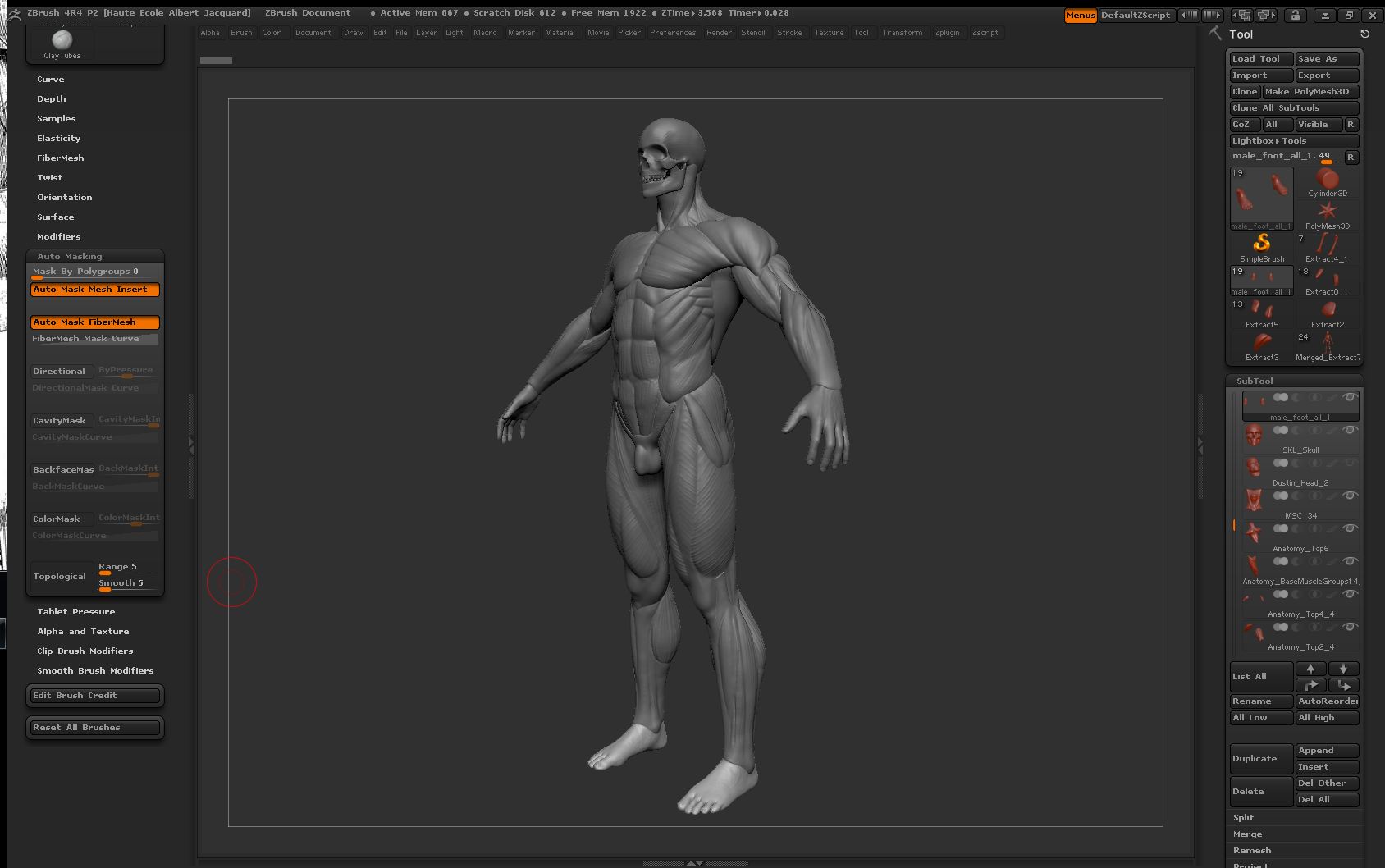Open the Zplugin menu
This screenshot has width=1385, height=868.
[947, 33]
